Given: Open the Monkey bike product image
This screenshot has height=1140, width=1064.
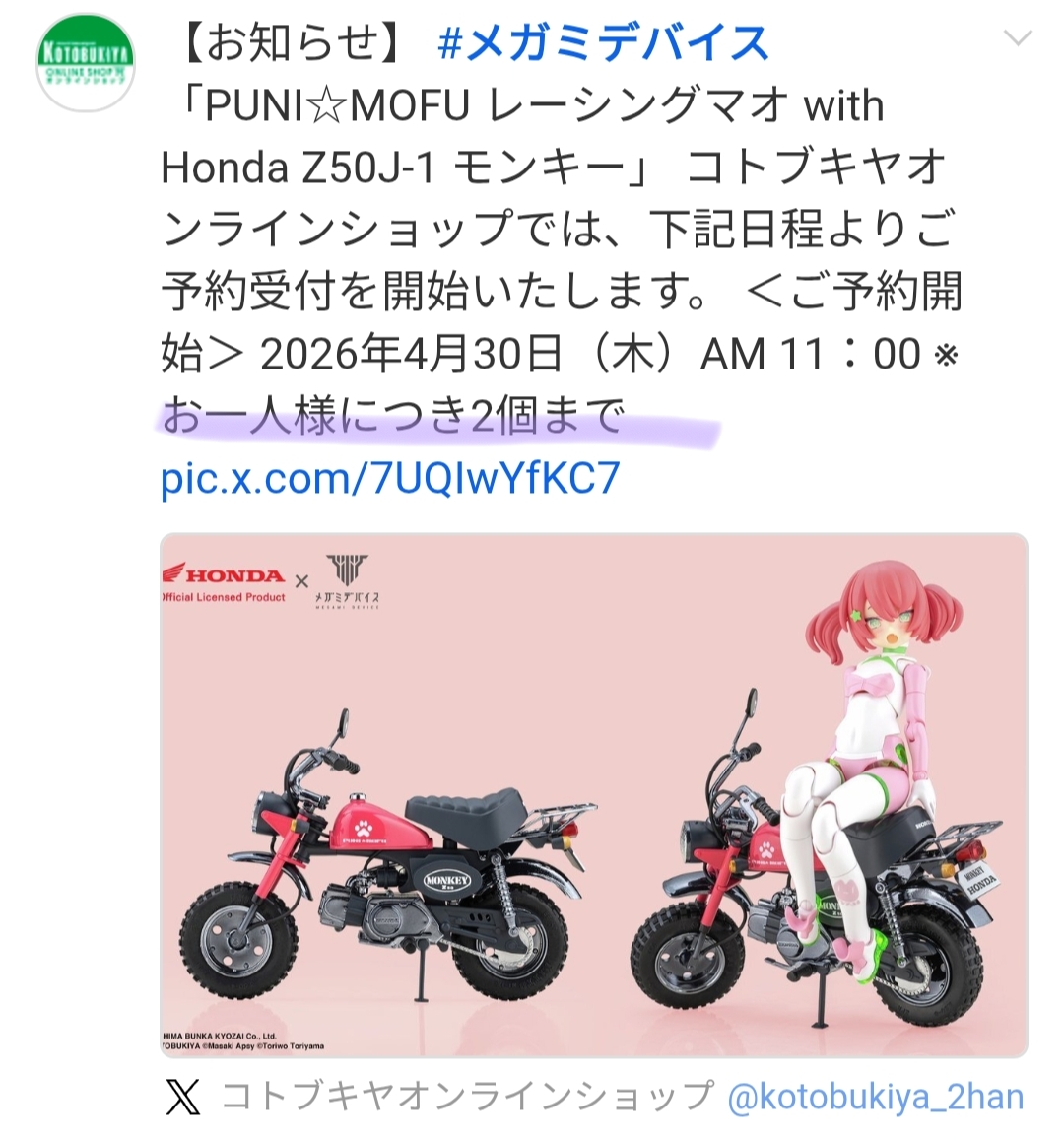Looking at the screenshot, I should click(594, 795).
